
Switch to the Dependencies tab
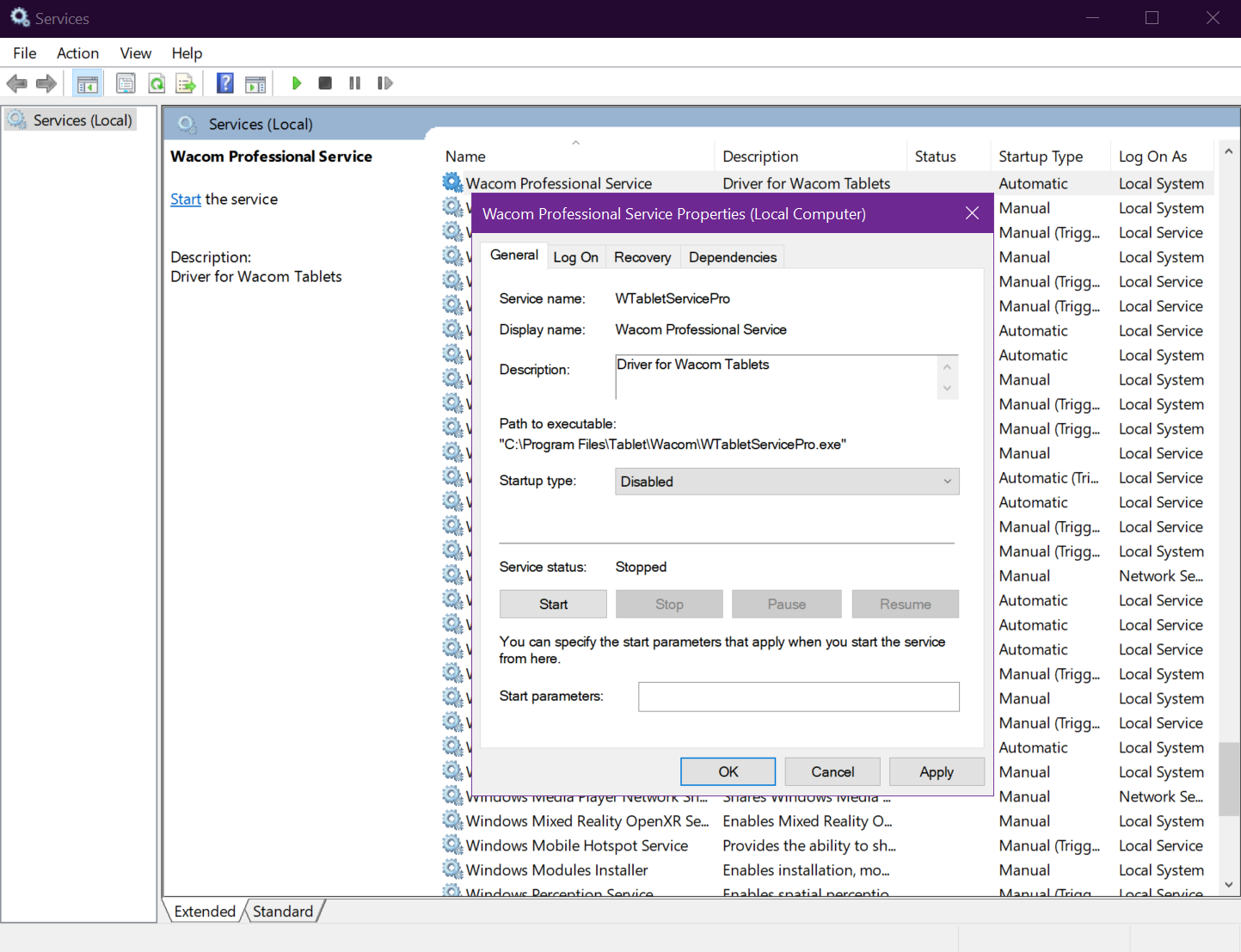coord(733,257)
